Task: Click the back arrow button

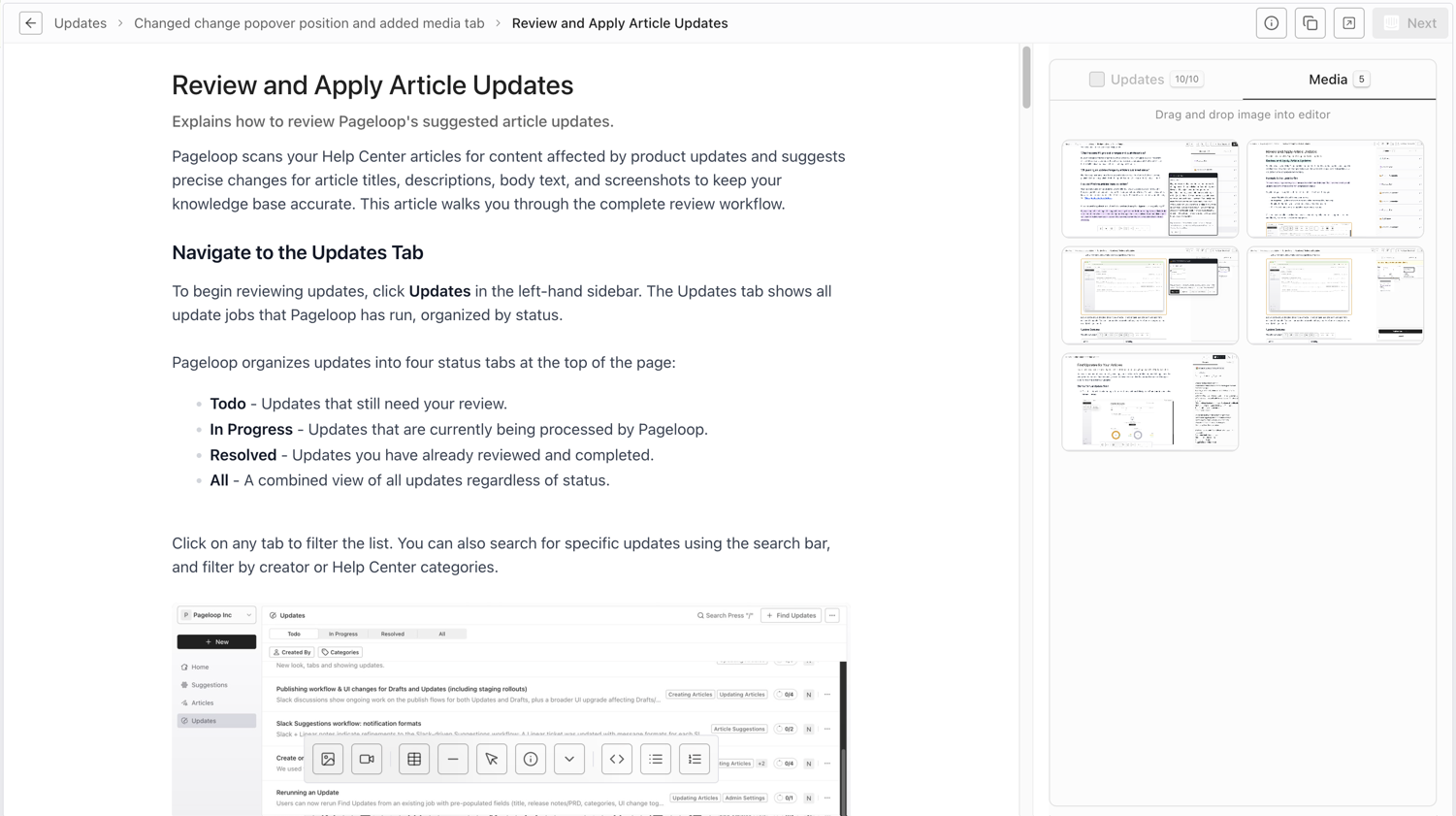Action: (x=30, y=23)
